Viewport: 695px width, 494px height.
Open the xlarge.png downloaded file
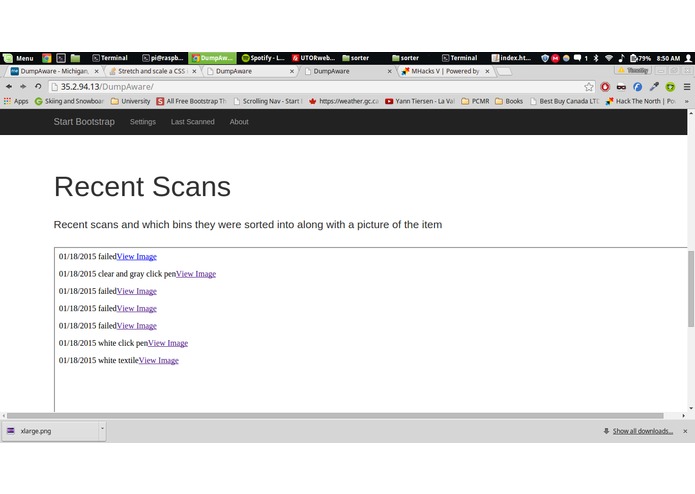(51, 431)
